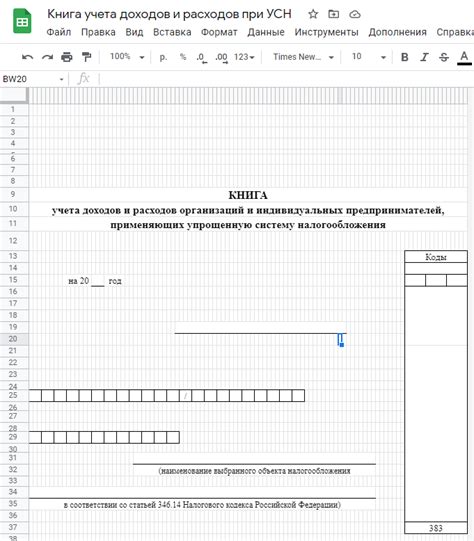Open the Дополнения menu
This screenshot has width=474, height=541.
(397, 32)
